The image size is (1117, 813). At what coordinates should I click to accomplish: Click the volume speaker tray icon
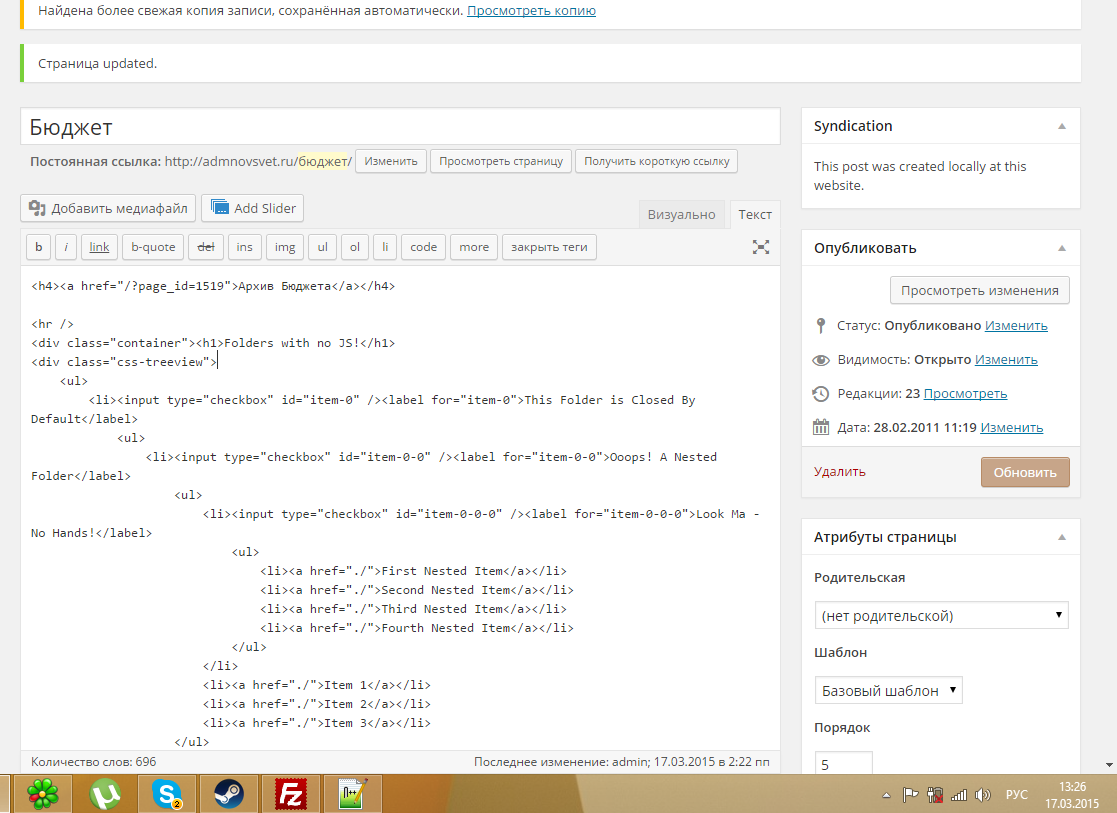click(x=983, y=795)
